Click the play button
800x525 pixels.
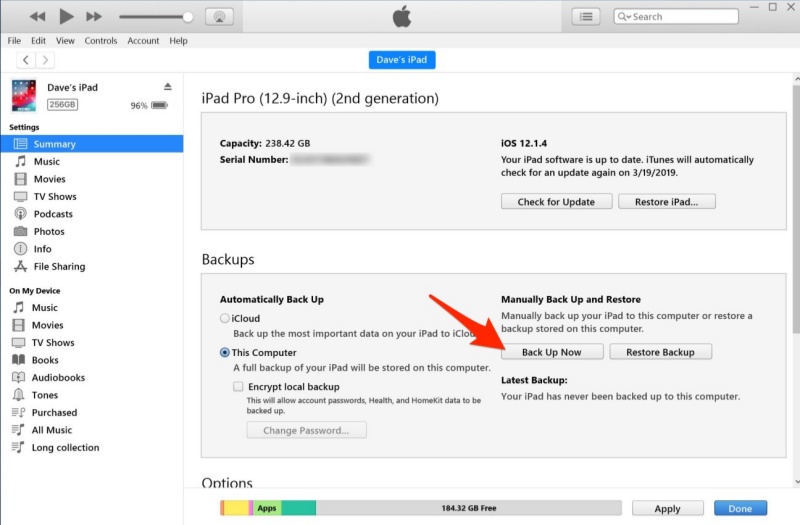[x=66, y=16]
